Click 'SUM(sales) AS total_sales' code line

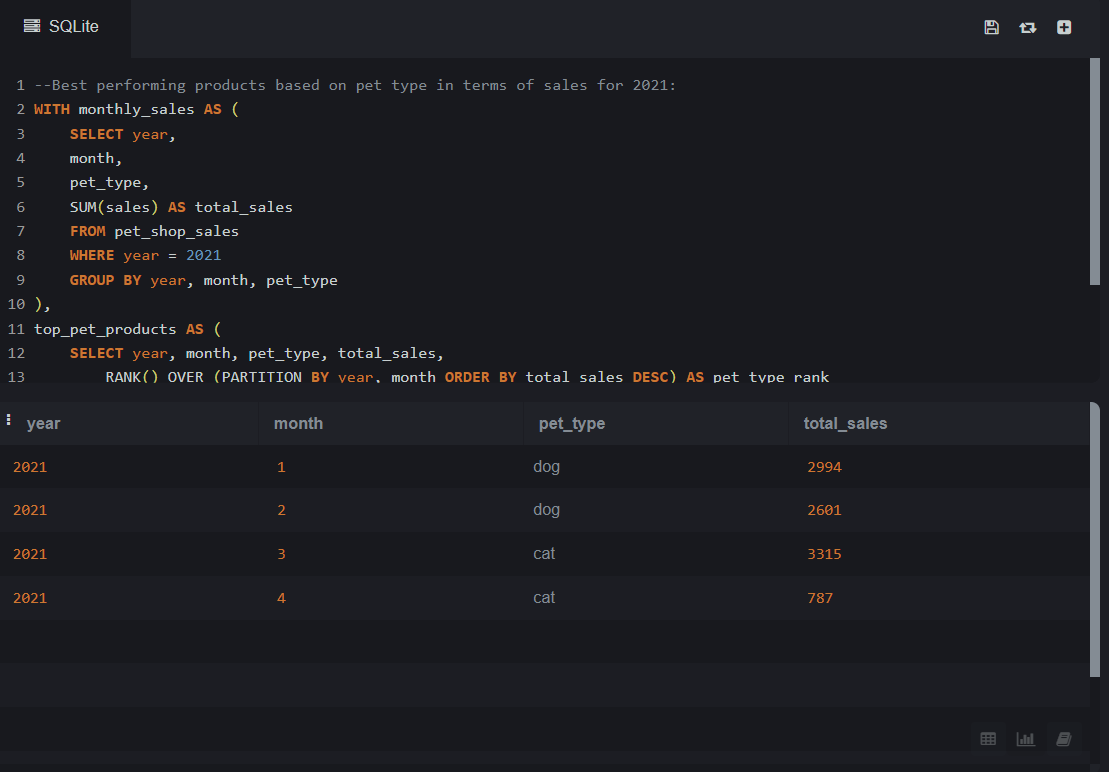[x=181, y=207]
